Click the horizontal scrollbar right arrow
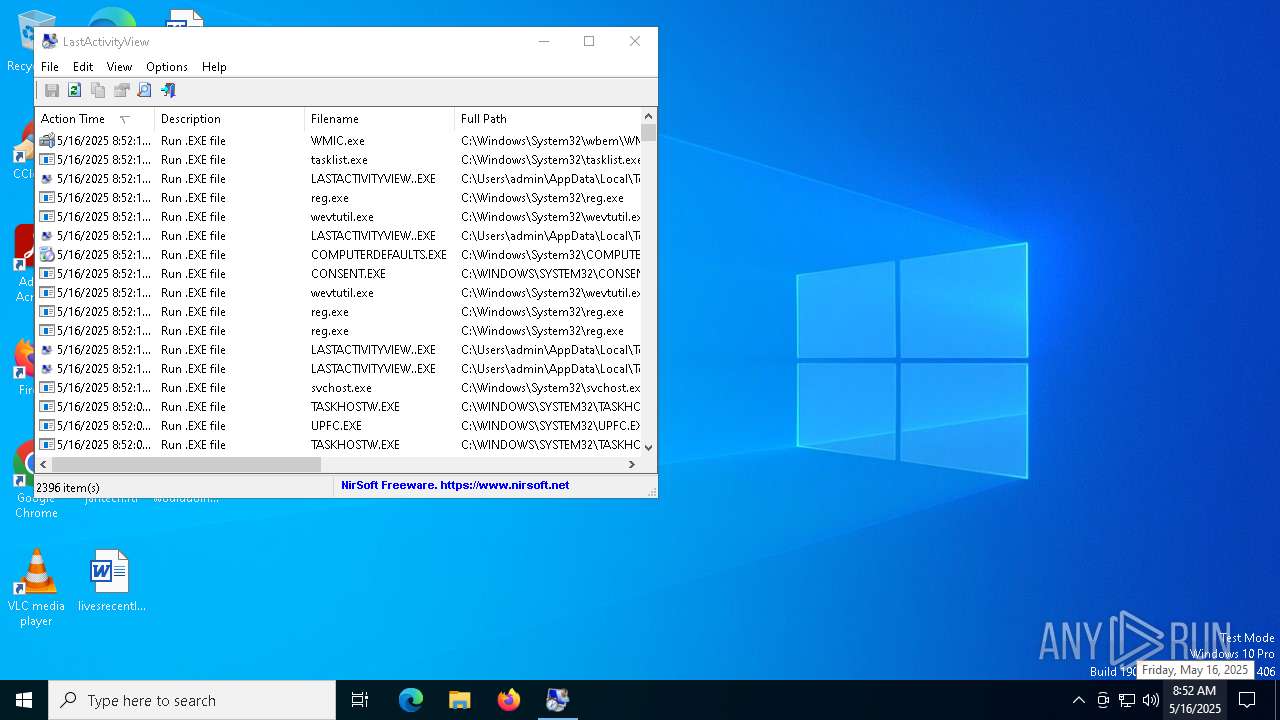1280x720 pixels. click(632, 465)
